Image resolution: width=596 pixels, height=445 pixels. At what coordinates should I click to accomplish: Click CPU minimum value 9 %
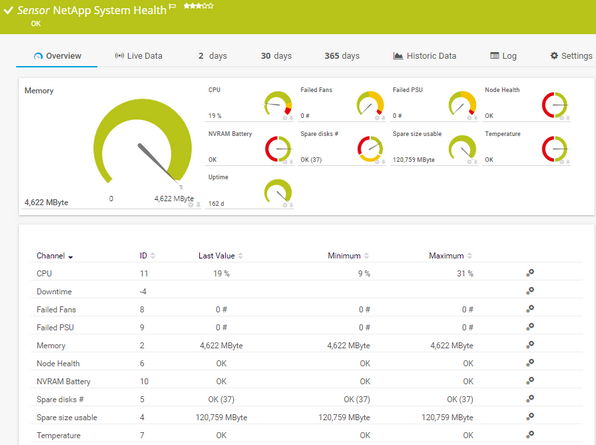[x=364, y=274]
